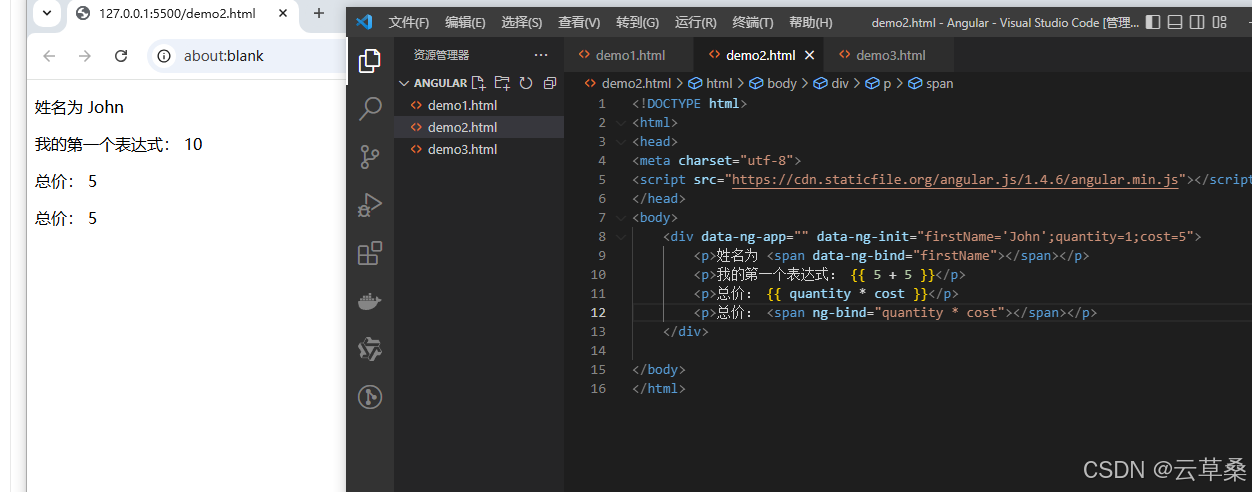Open a new browser tab

319,13
